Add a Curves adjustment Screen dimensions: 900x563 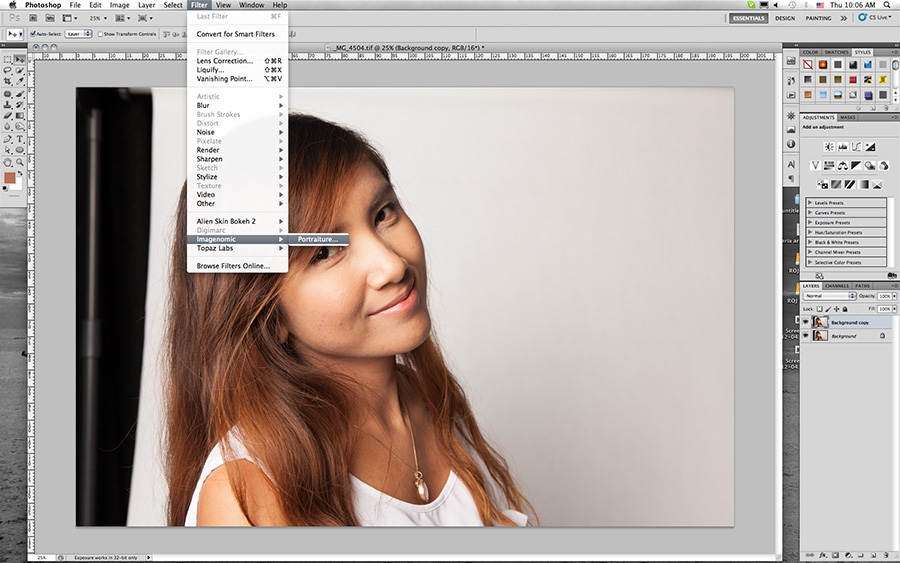(x=856, y=147)
